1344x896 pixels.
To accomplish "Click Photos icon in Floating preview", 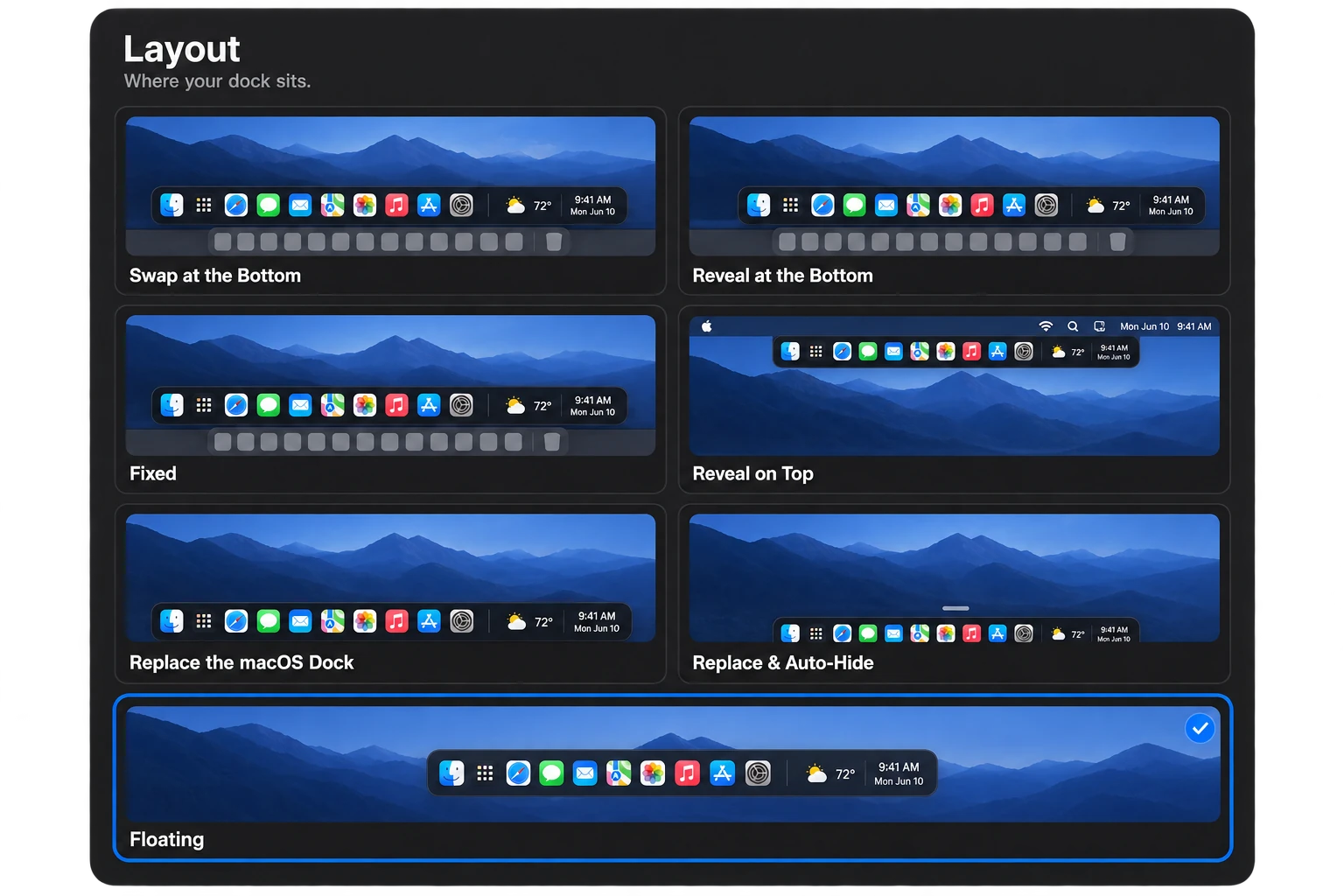I will (653, 773).
